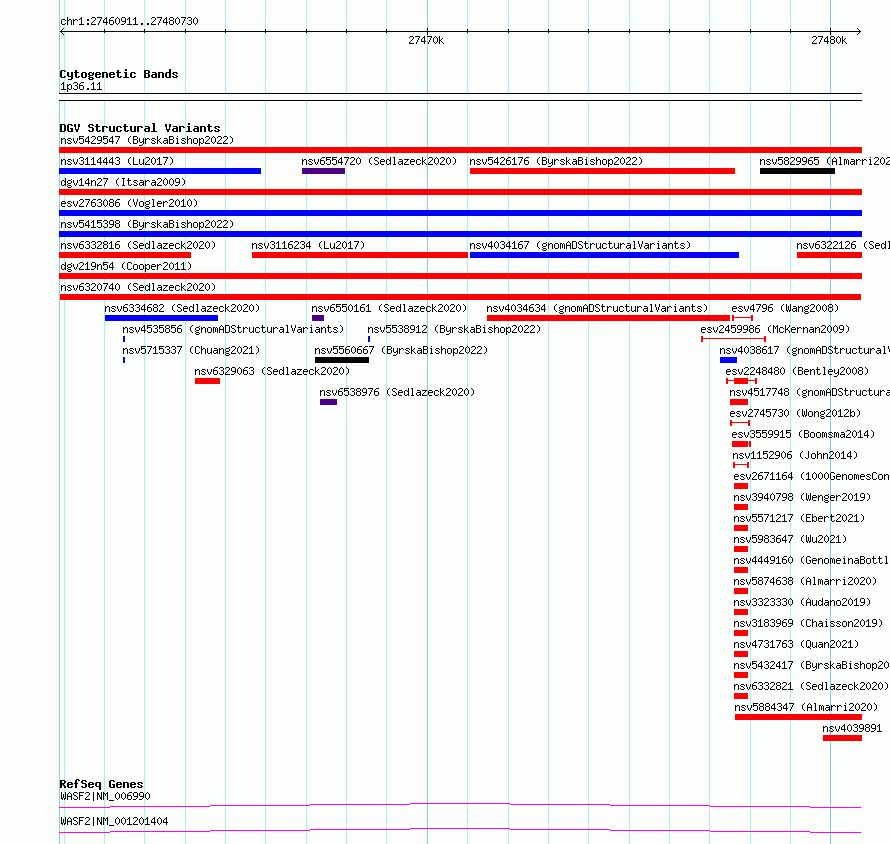This screenshot has width=890, height=844.
Task: Select the nsv3114443 (Lu2017) blue bar
Action: (160, 171)
